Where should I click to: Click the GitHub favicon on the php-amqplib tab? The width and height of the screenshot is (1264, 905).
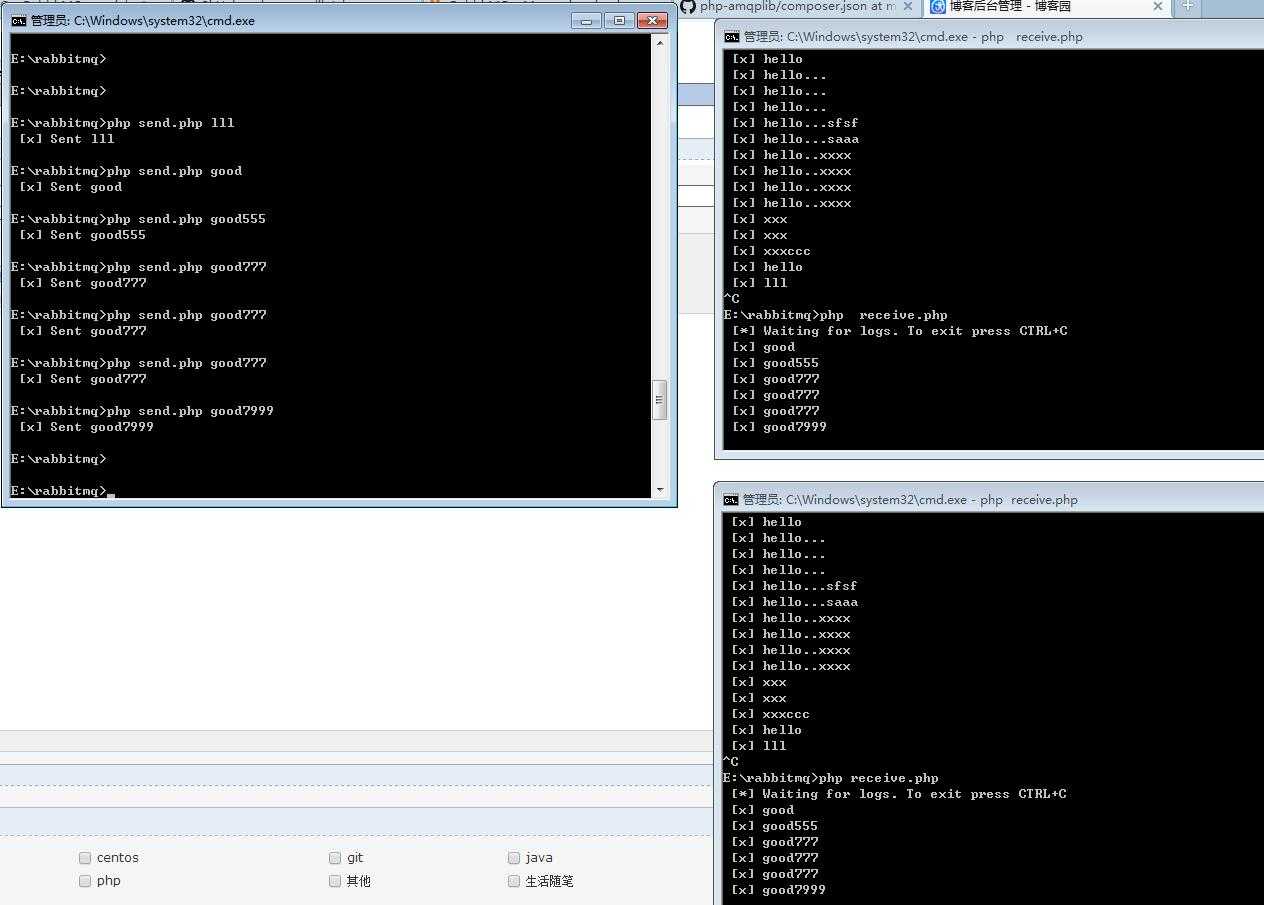click(687, 6)
